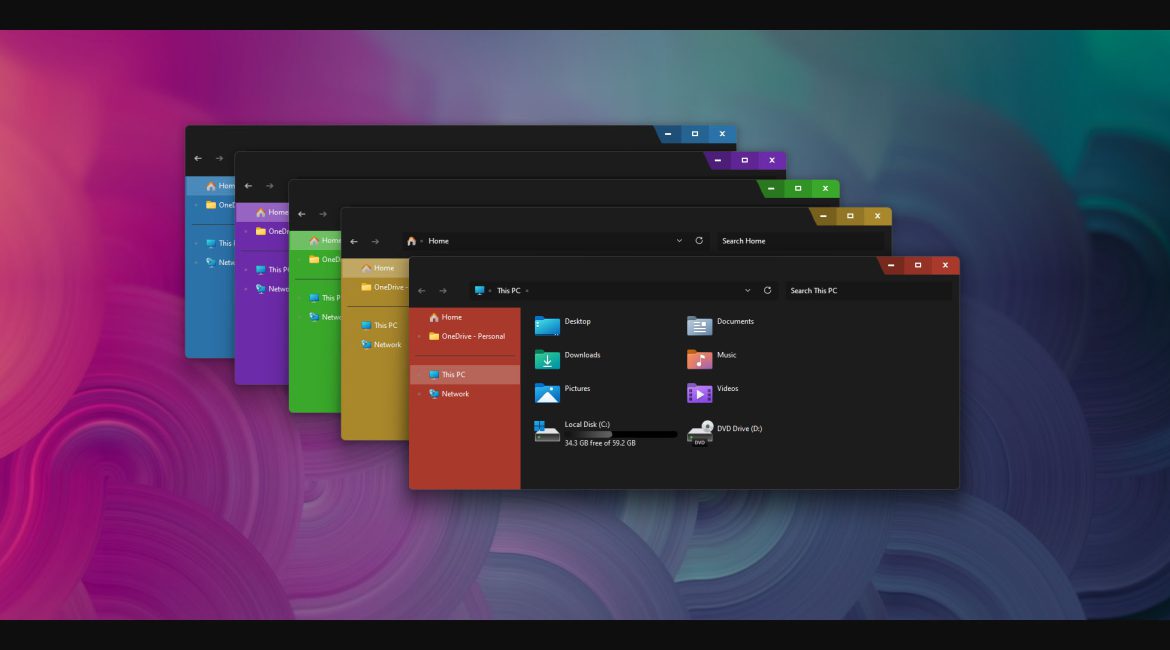Select Network in the yellow window sidebar
1170x650 pixels.
(x=375, y=345)
